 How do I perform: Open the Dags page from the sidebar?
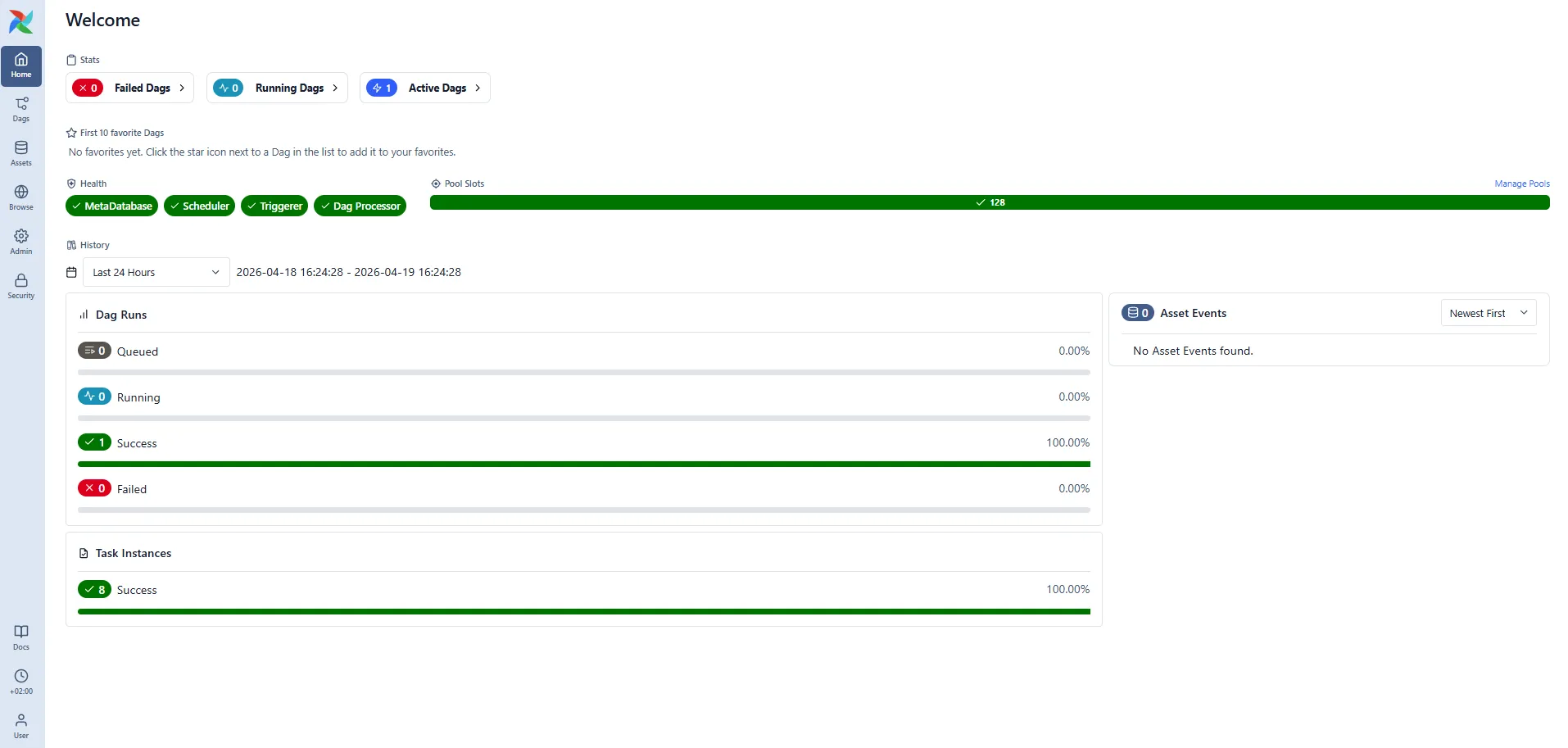pos(20,110)
